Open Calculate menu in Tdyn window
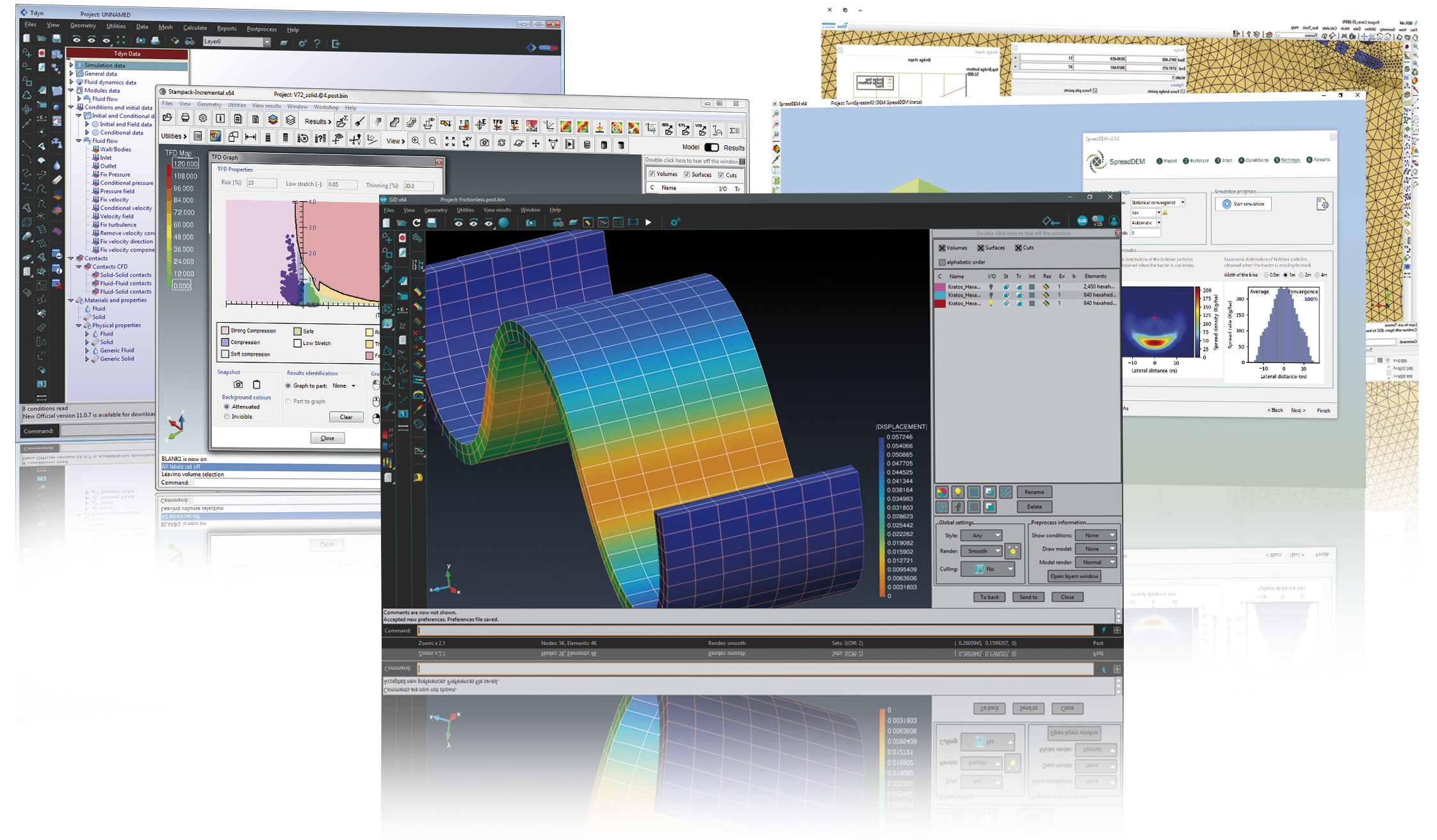The width and height of the screenshot is (1437, 840). (x=195, y=28)
